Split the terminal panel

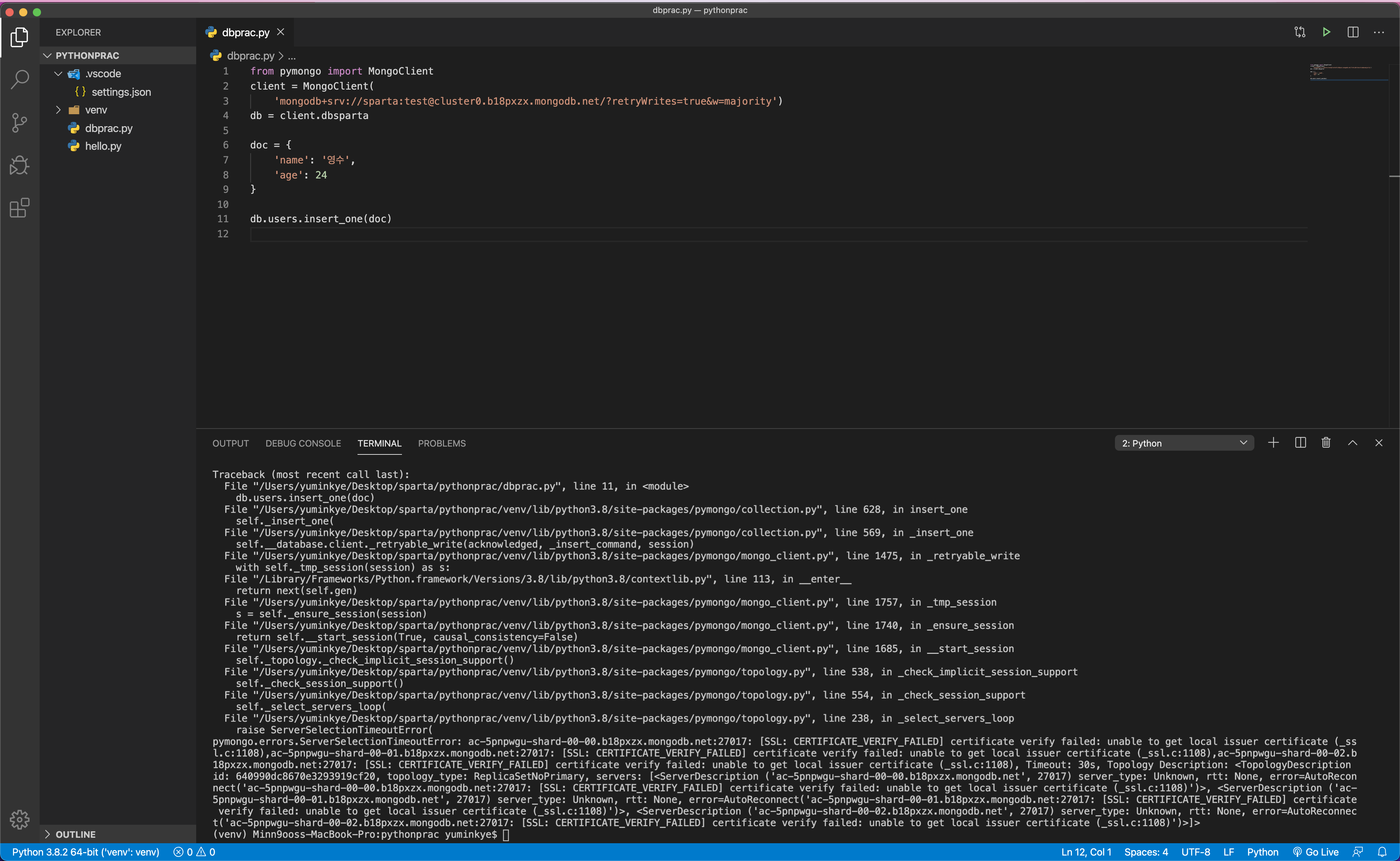tap(1301, 442)
